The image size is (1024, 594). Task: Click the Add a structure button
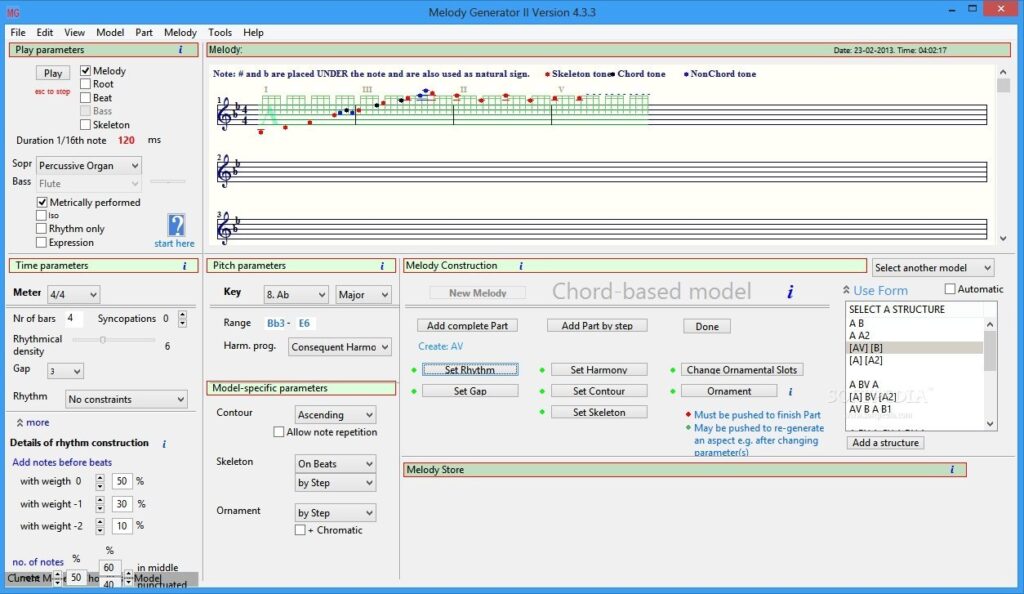[x=884, y=442]
